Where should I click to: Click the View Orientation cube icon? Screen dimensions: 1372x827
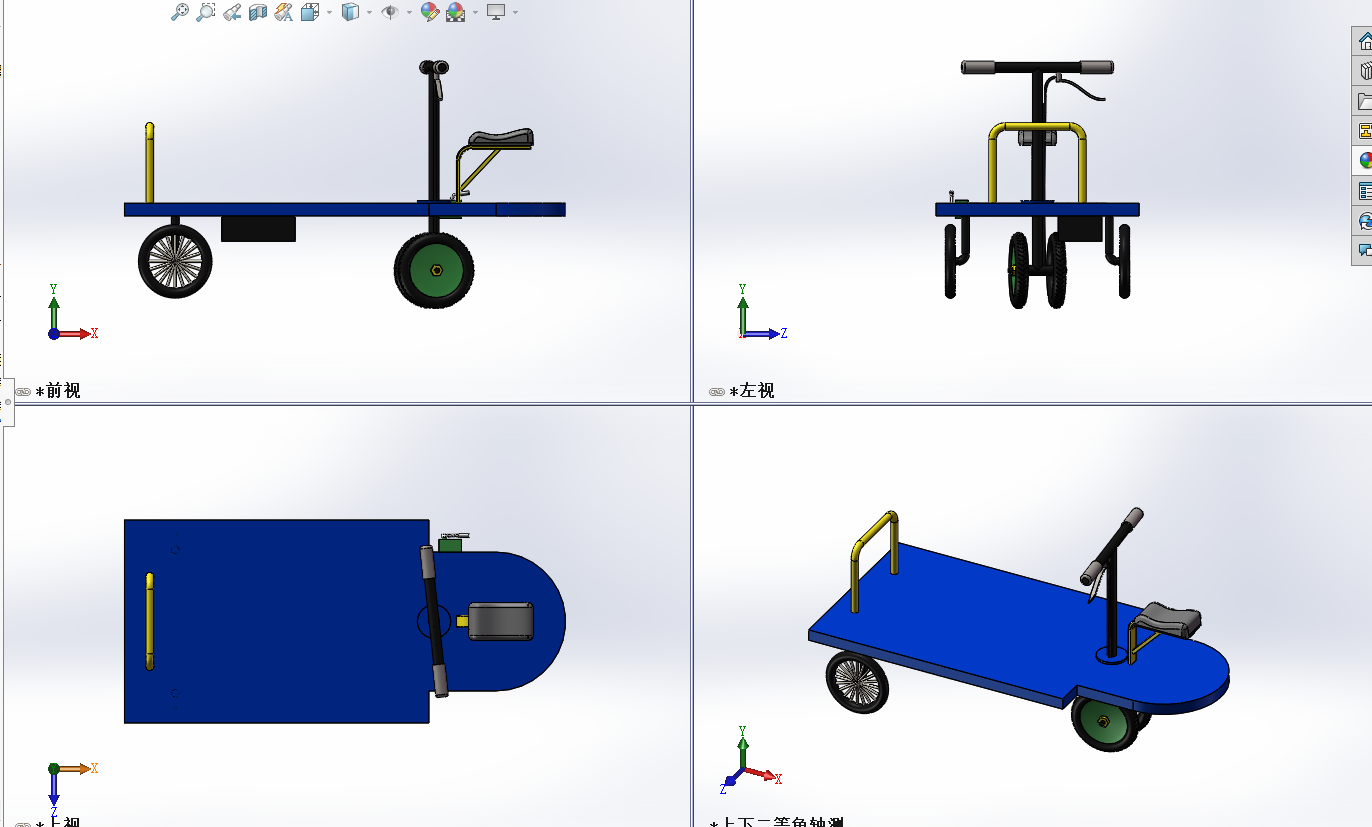point(310,12)
